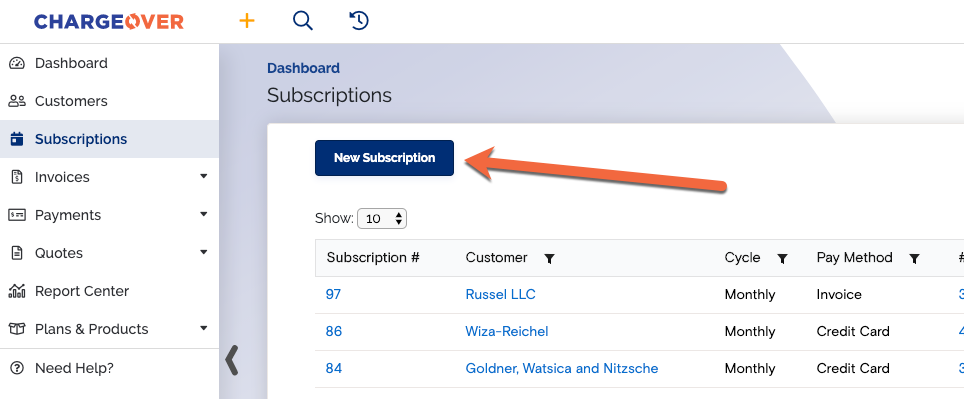
Task: Click the Subscriptions page heading
Action: click(x=329, y=95)
